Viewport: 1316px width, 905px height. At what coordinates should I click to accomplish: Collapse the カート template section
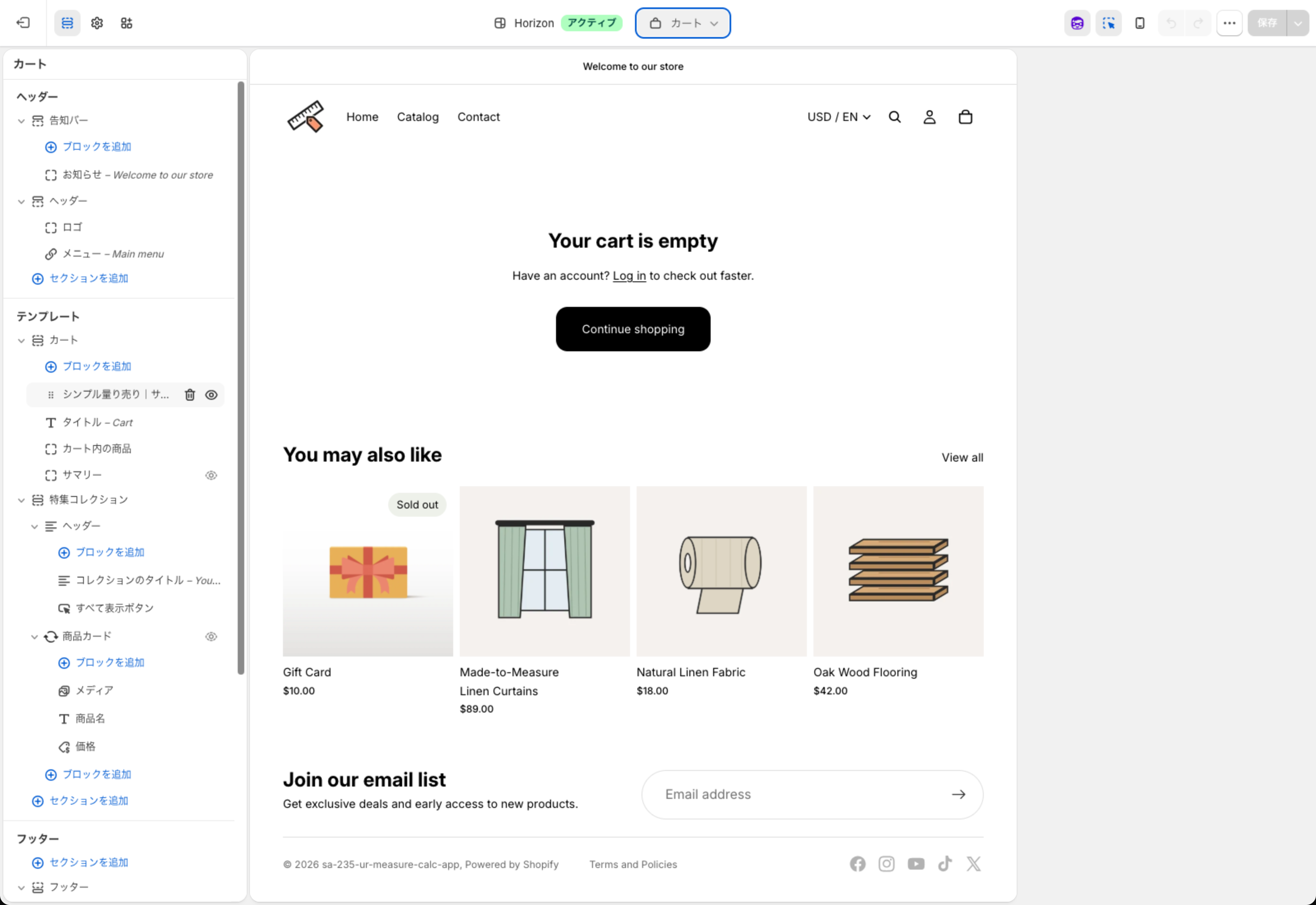tap(21, 341)
